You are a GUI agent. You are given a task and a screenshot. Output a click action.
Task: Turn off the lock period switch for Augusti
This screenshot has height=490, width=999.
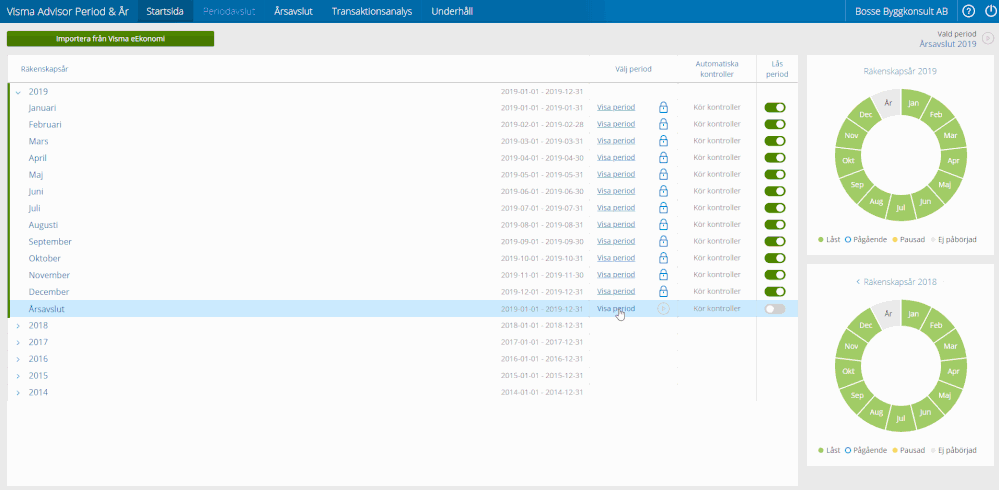point(775,225)
